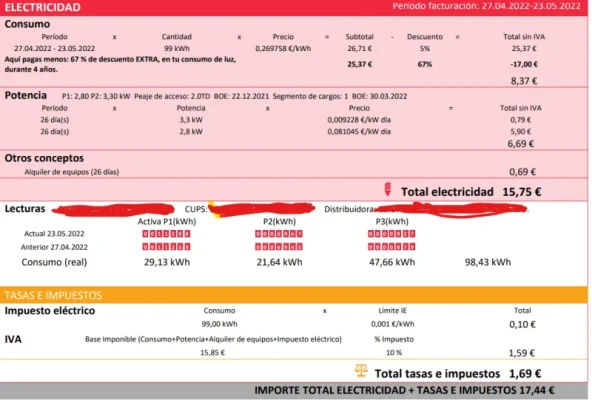
Task: Click the light bulb icon beside Total electricidad
Action: (387, 189)
